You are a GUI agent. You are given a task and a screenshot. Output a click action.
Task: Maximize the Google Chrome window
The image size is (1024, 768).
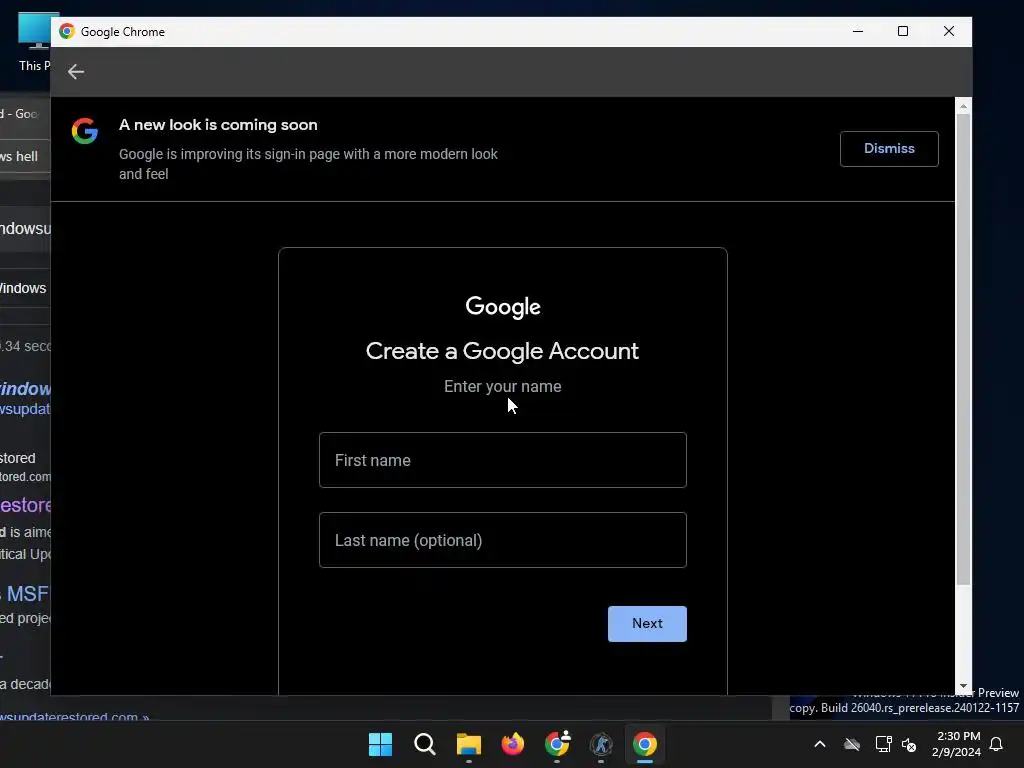903,31
